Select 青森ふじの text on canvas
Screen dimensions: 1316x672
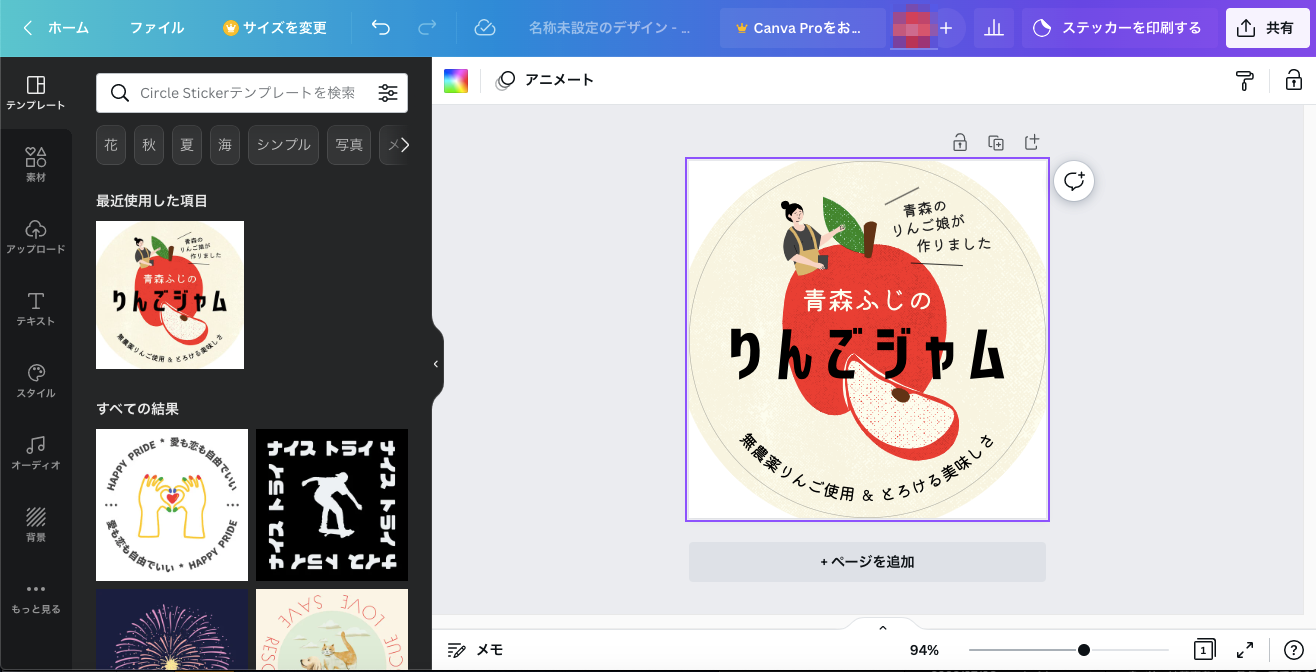coord(867,300)
